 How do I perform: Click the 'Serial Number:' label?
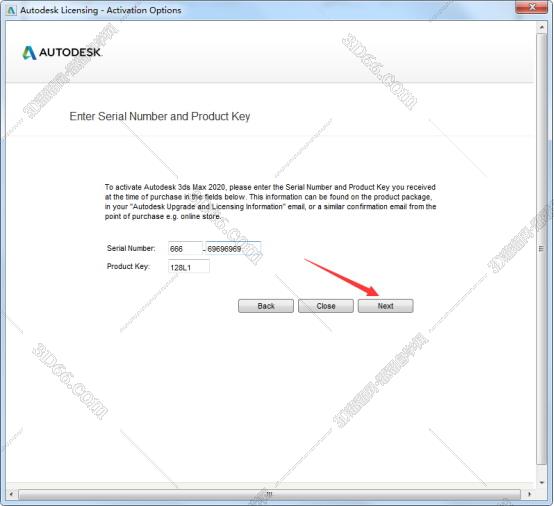point(131,248)
